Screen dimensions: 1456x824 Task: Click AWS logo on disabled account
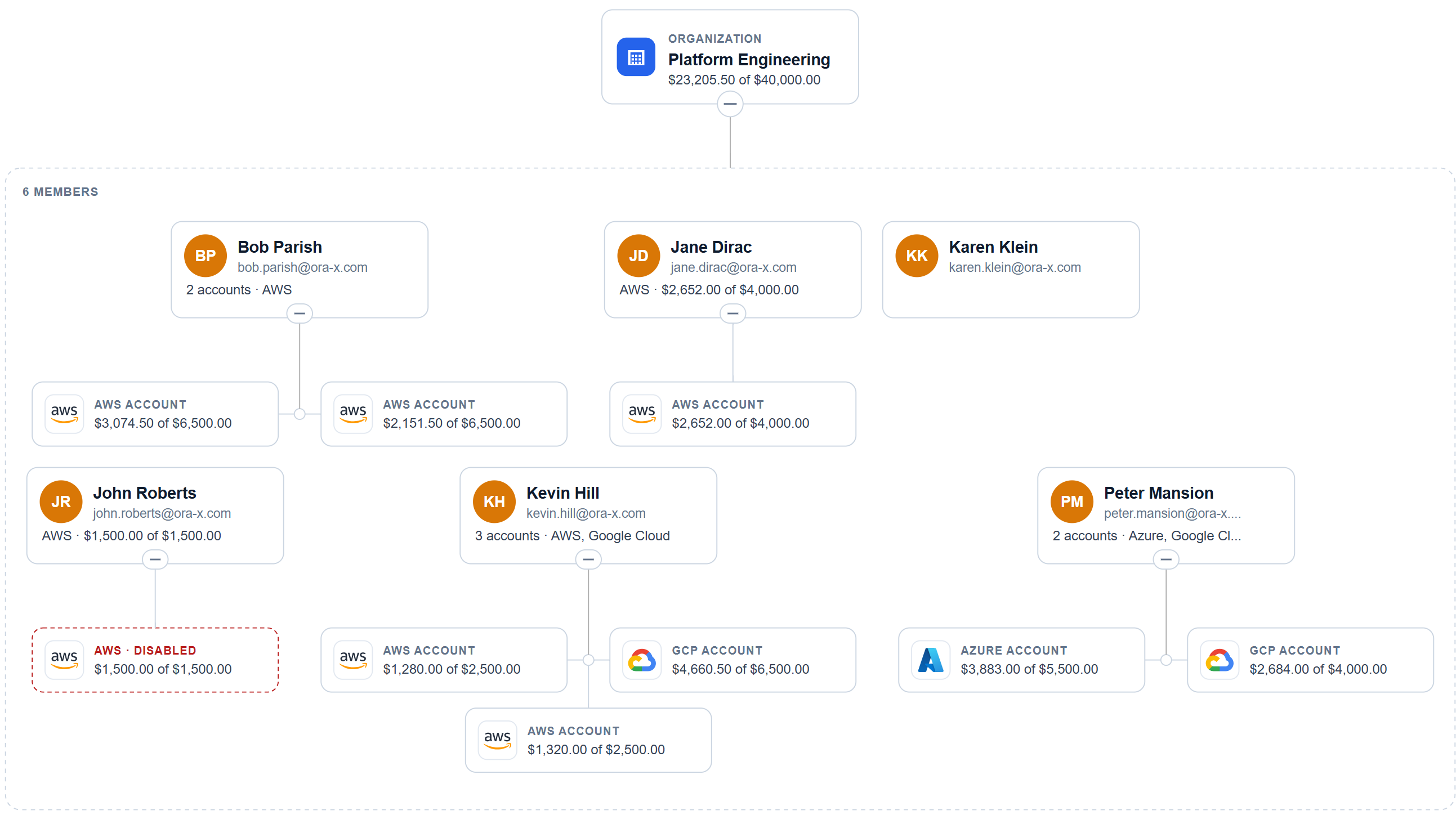(64, 659)
